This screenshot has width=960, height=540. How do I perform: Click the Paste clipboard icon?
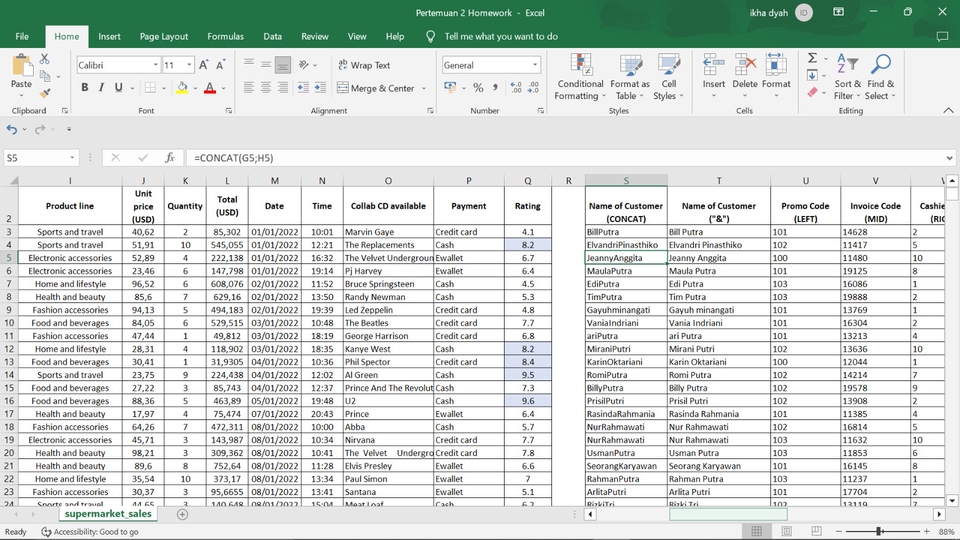(21, 66)
